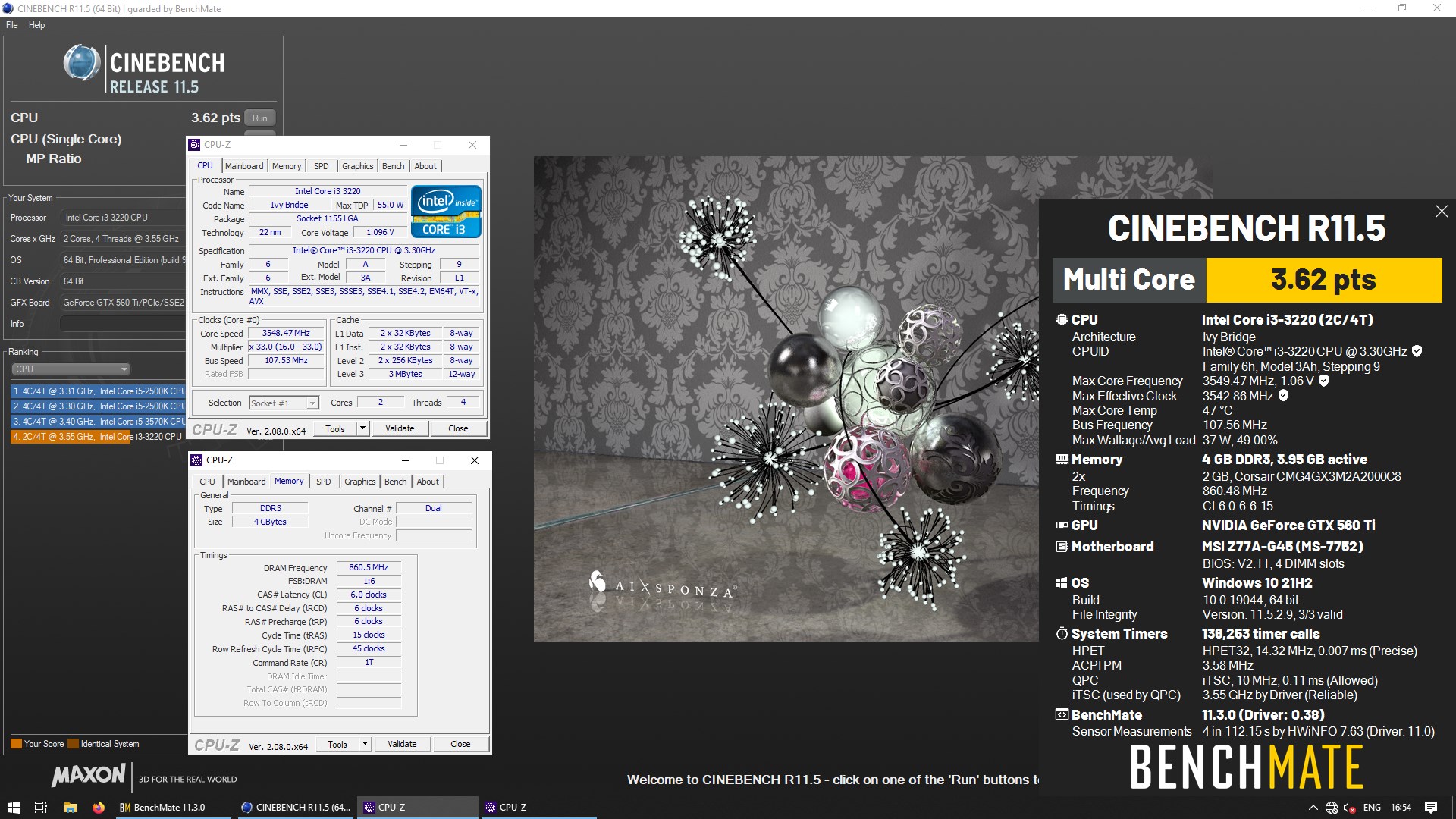Open Mainboard tab in lower CPU-Z

pyautogui.click(x=246, y=482)
